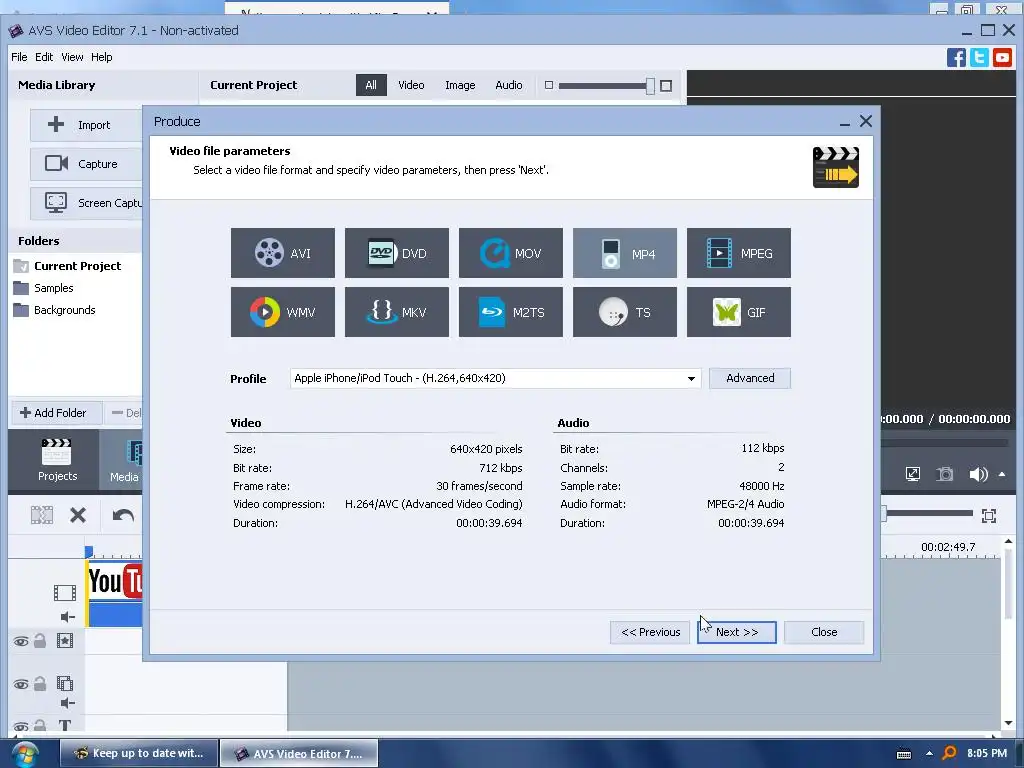Switch to the Video media filter tab
Image resolution: width=1024 pixels, height=768 pixels.
click(411, 85)
